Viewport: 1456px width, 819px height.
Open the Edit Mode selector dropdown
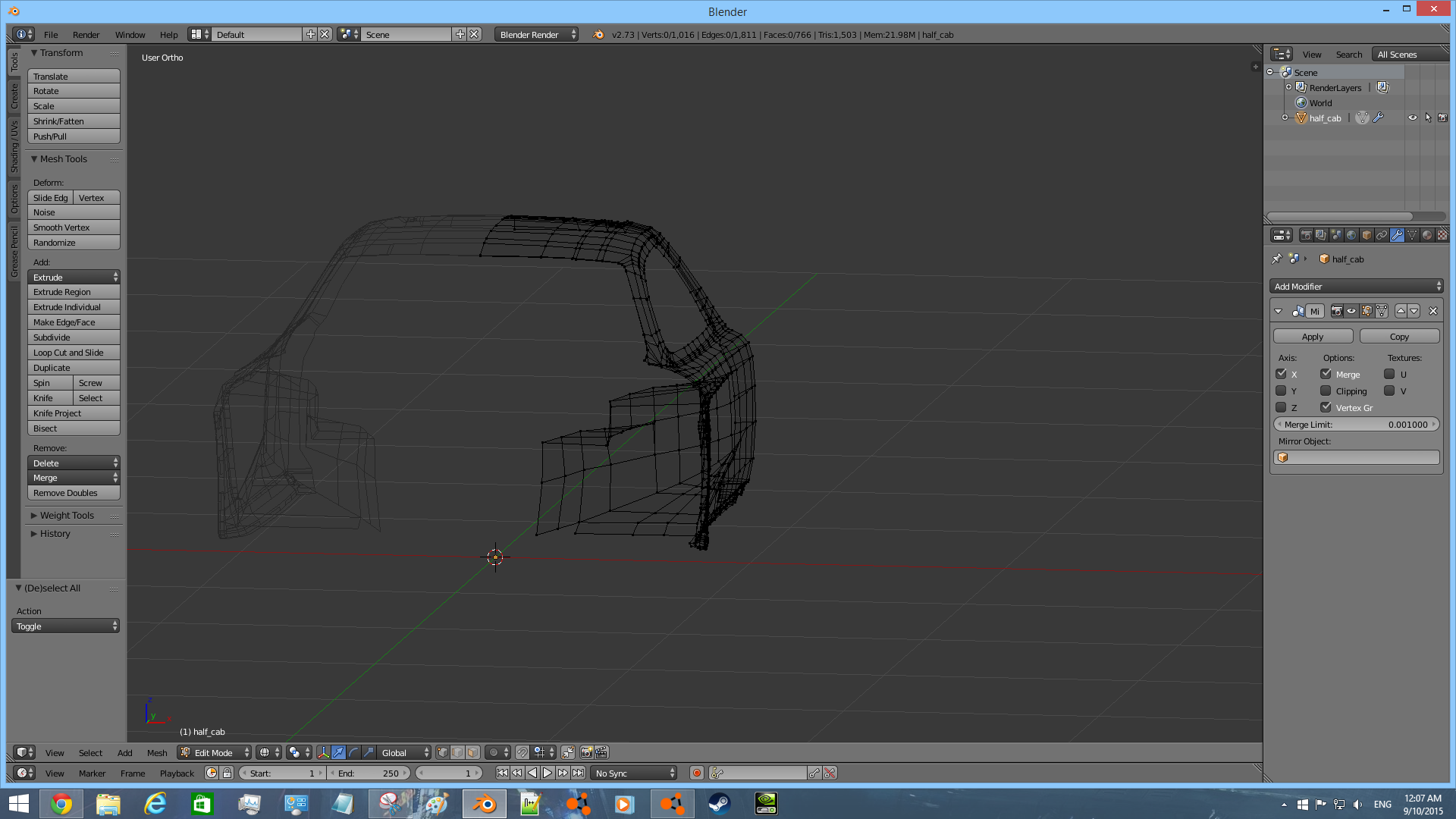[x=215, y=752]
